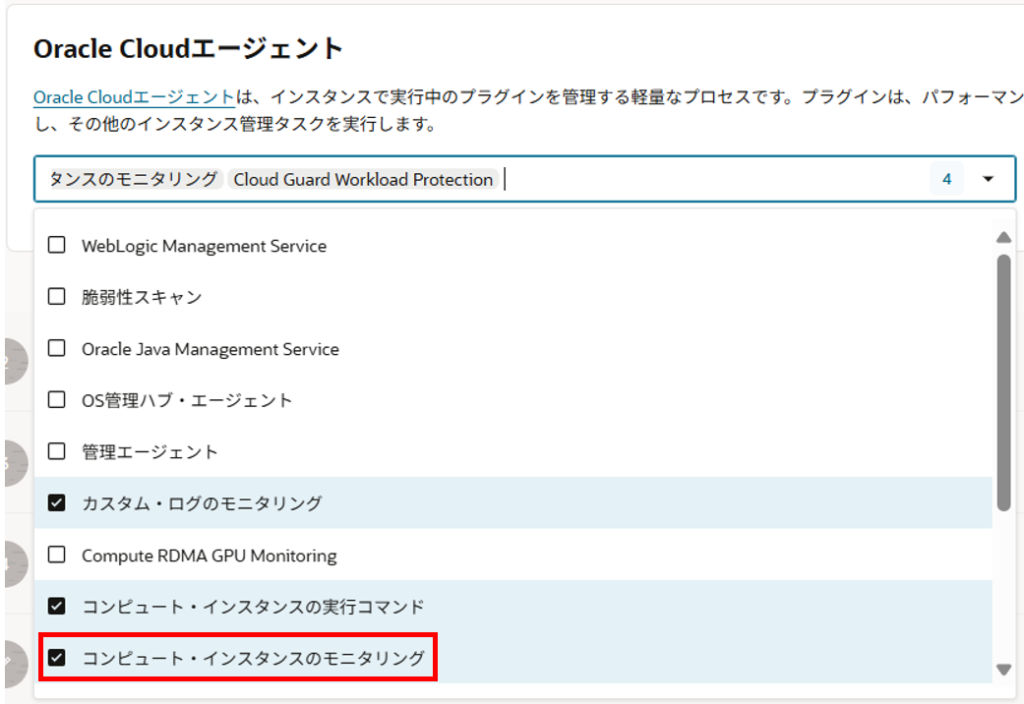Viewport: 1024px width, 704px height.
Task: Open the Oracle Cloudエージェント documentation link
Action: pyautogui.click(x=134, y=98)
